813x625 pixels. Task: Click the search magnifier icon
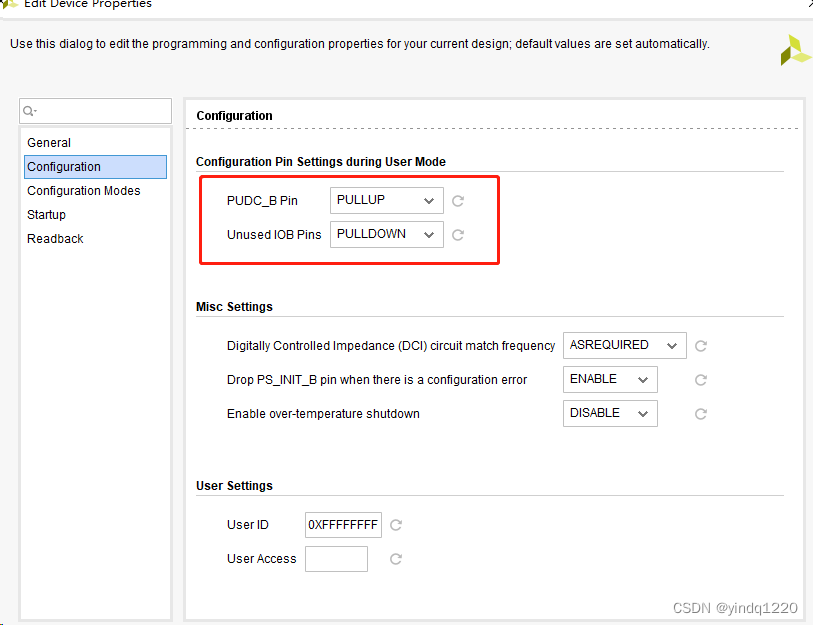(30, 111)
